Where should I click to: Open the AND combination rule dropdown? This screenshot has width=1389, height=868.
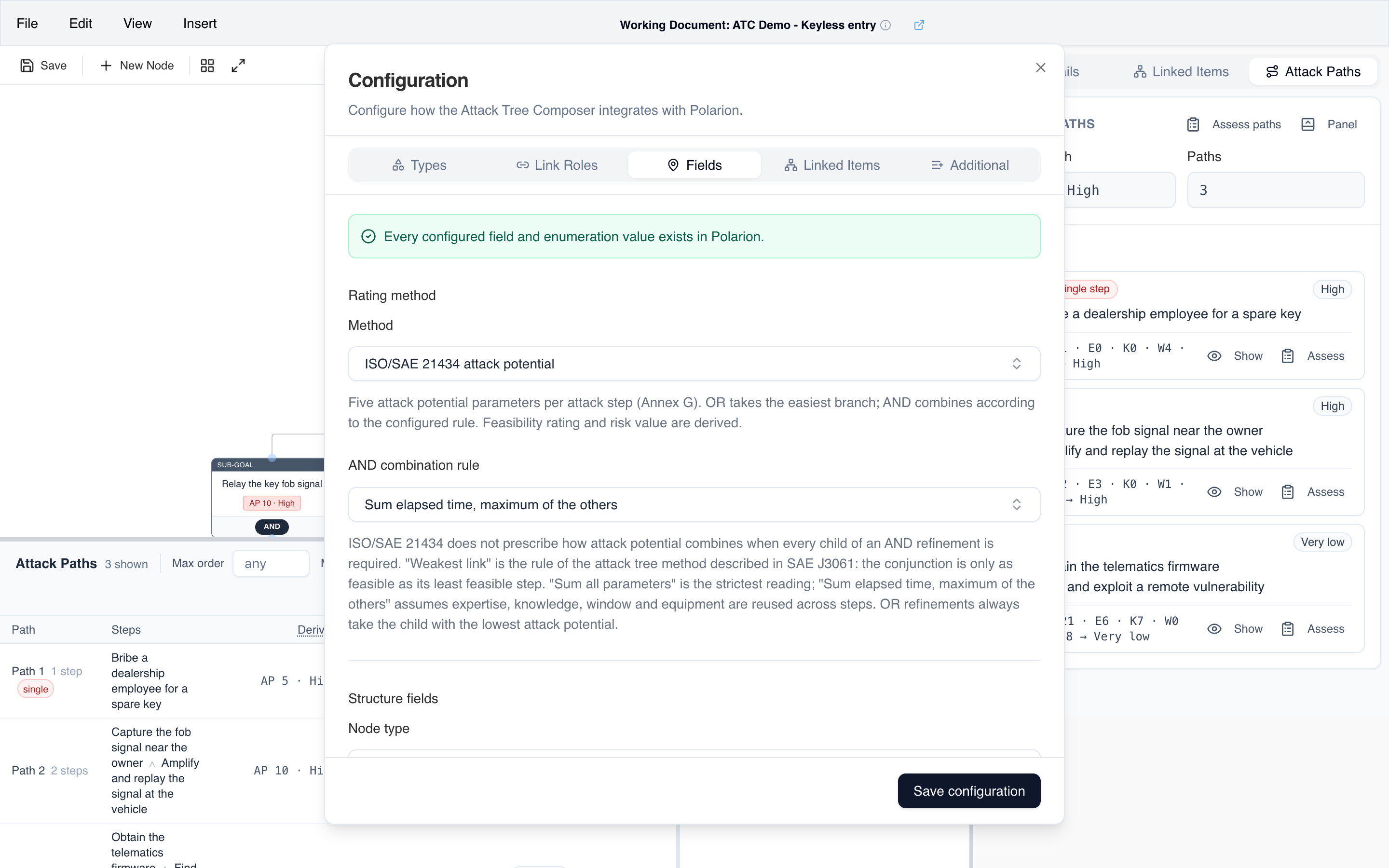coord(694,504)
